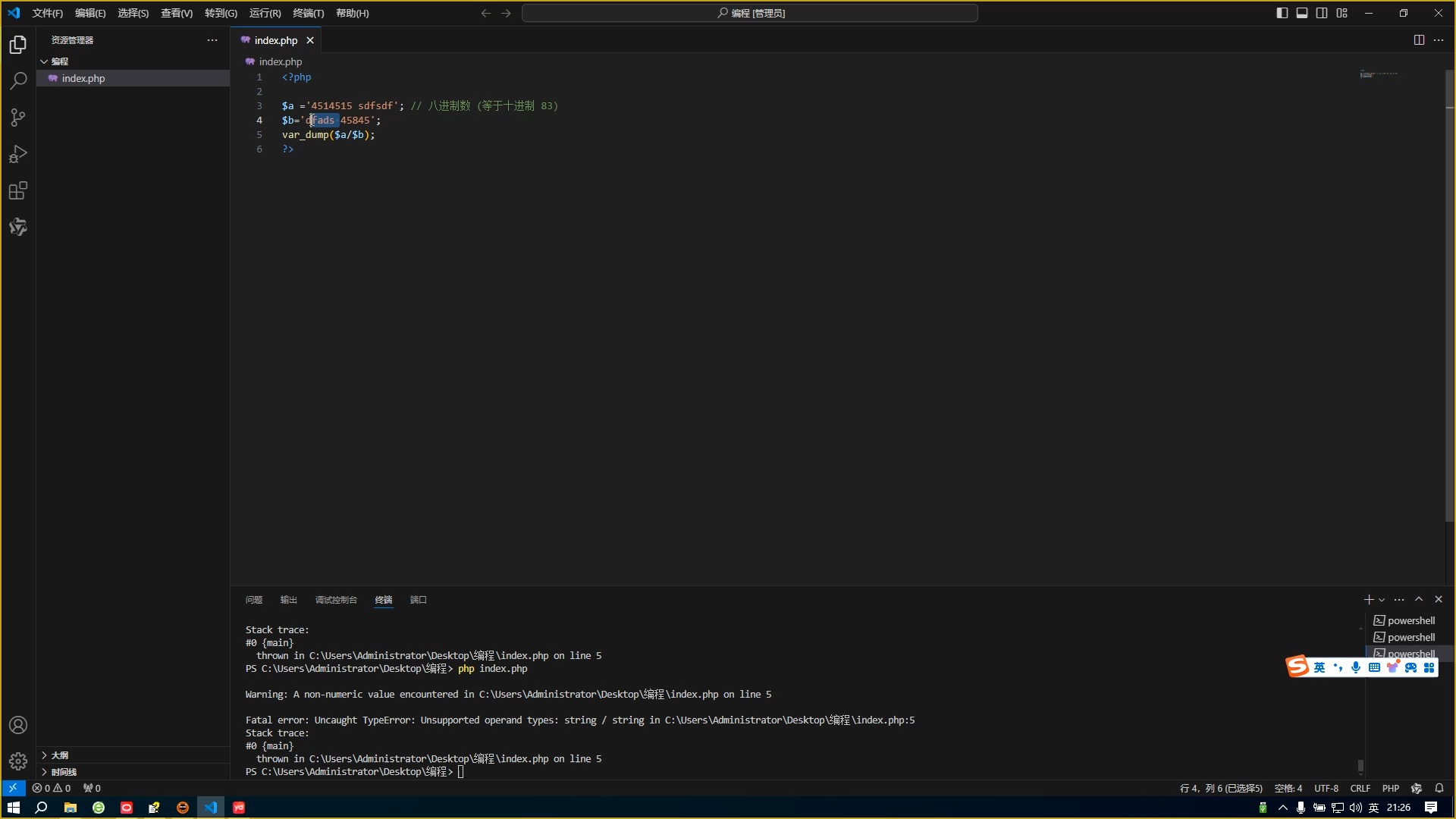Click the UTF-8 encoding status item

coord(1326,788)
